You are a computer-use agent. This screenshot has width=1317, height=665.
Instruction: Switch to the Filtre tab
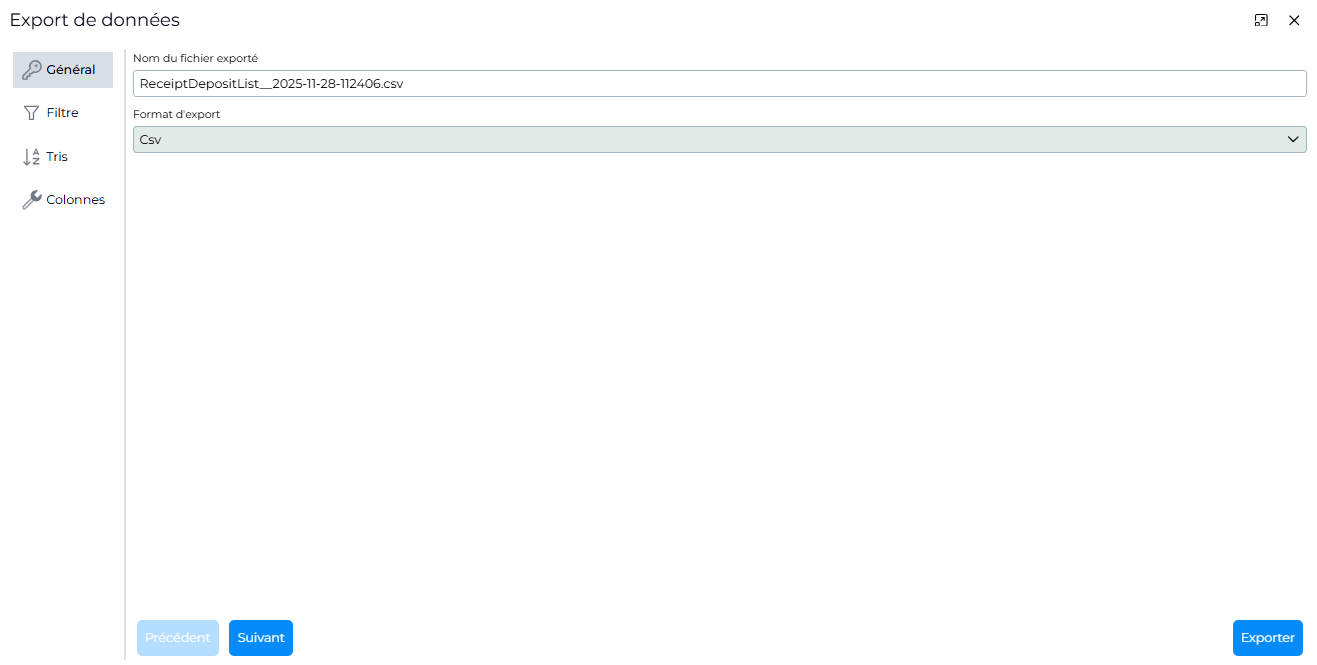click(63, 113)
